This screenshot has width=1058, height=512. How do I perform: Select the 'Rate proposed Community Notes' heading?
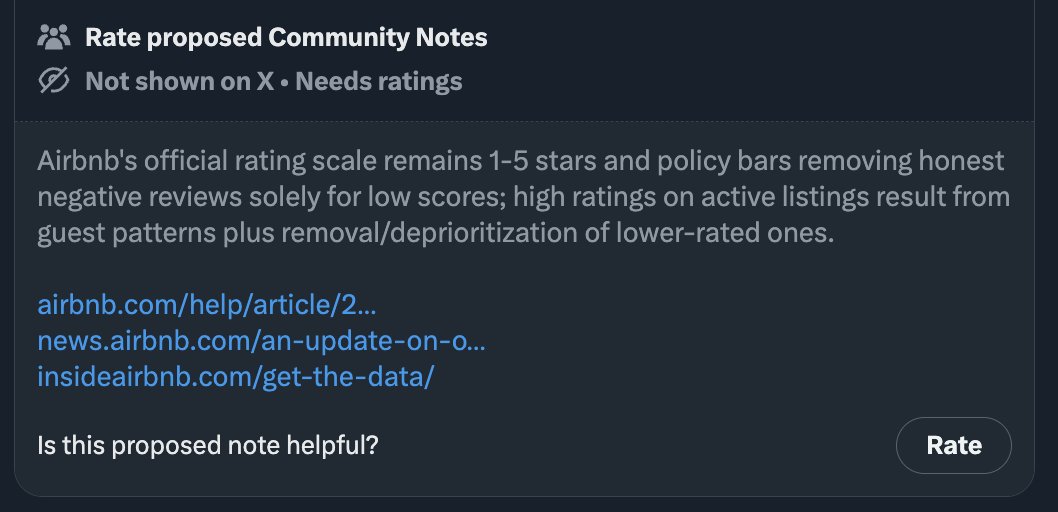[x=286, y=38]
